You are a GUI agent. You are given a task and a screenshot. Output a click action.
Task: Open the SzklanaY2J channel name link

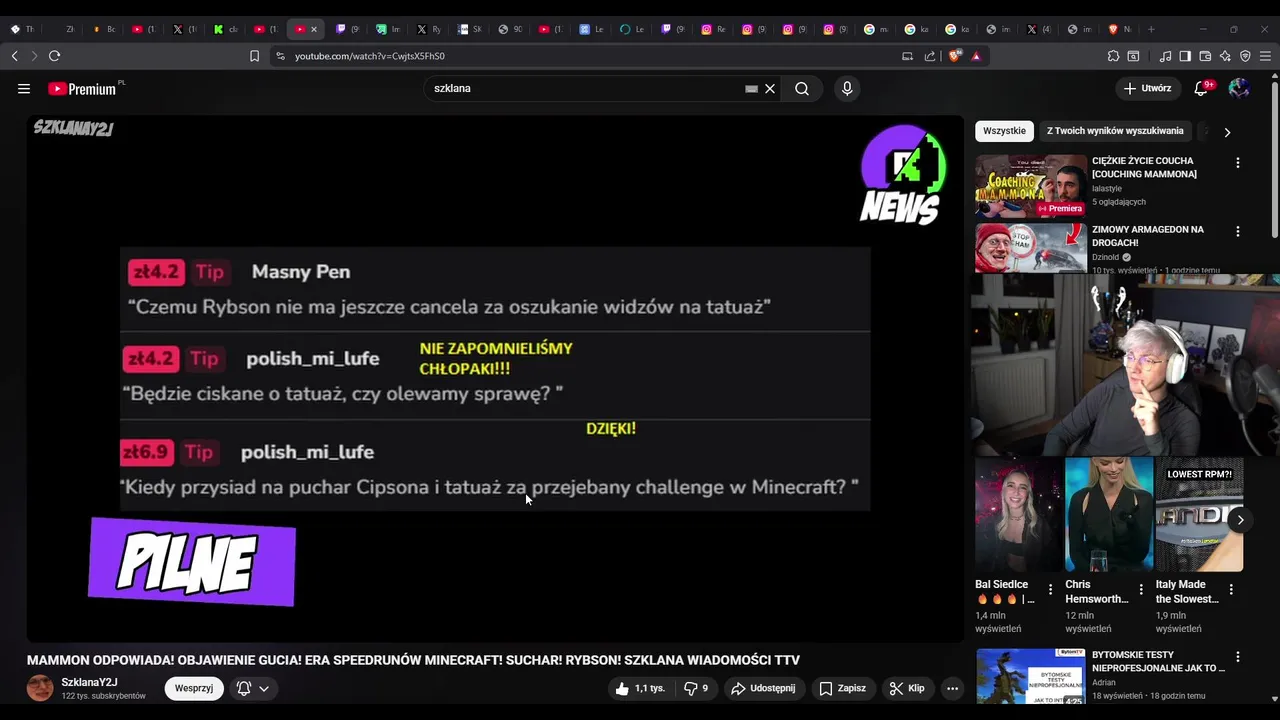(x=89, y=682)
